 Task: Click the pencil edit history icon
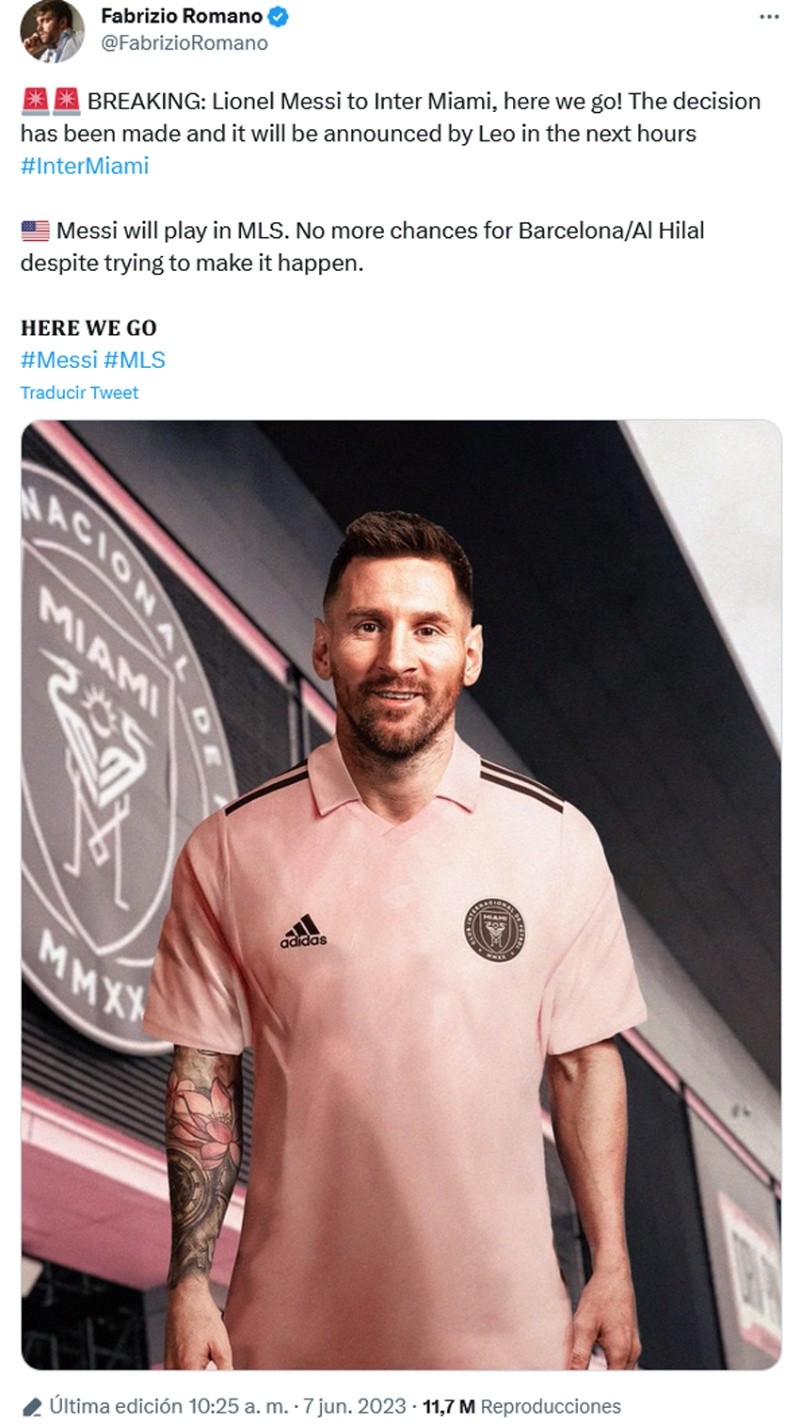[x=31, y=1406]
